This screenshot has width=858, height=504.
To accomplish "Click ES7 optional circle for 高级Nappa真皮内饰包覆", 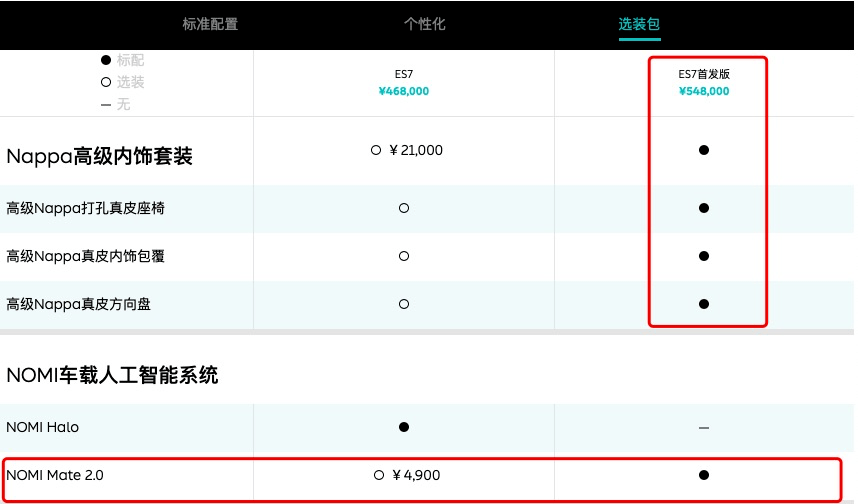I will pyautogui.click(x=404, y=256).
